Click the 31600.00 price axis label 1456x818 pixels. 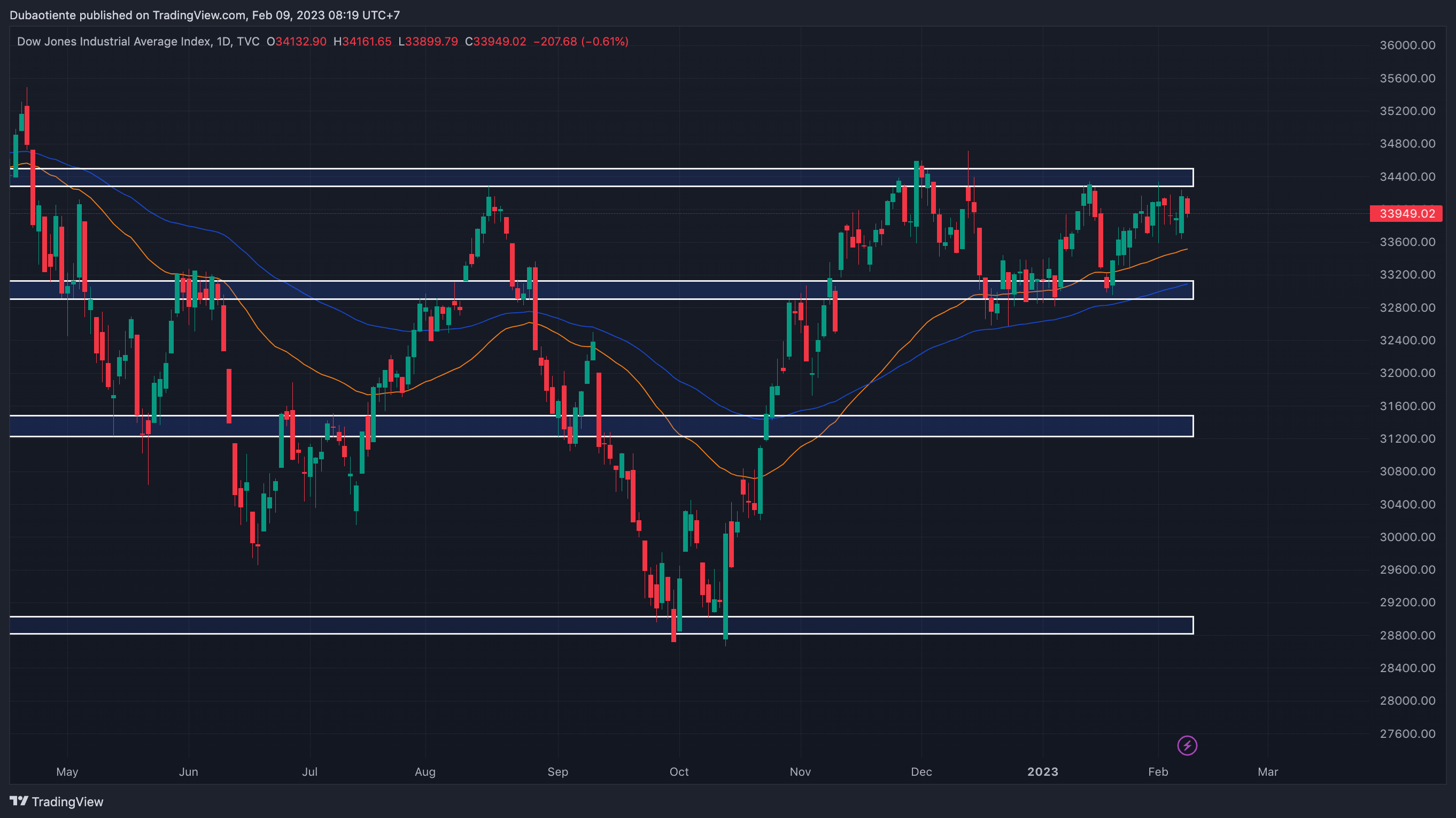point(1407,406)
